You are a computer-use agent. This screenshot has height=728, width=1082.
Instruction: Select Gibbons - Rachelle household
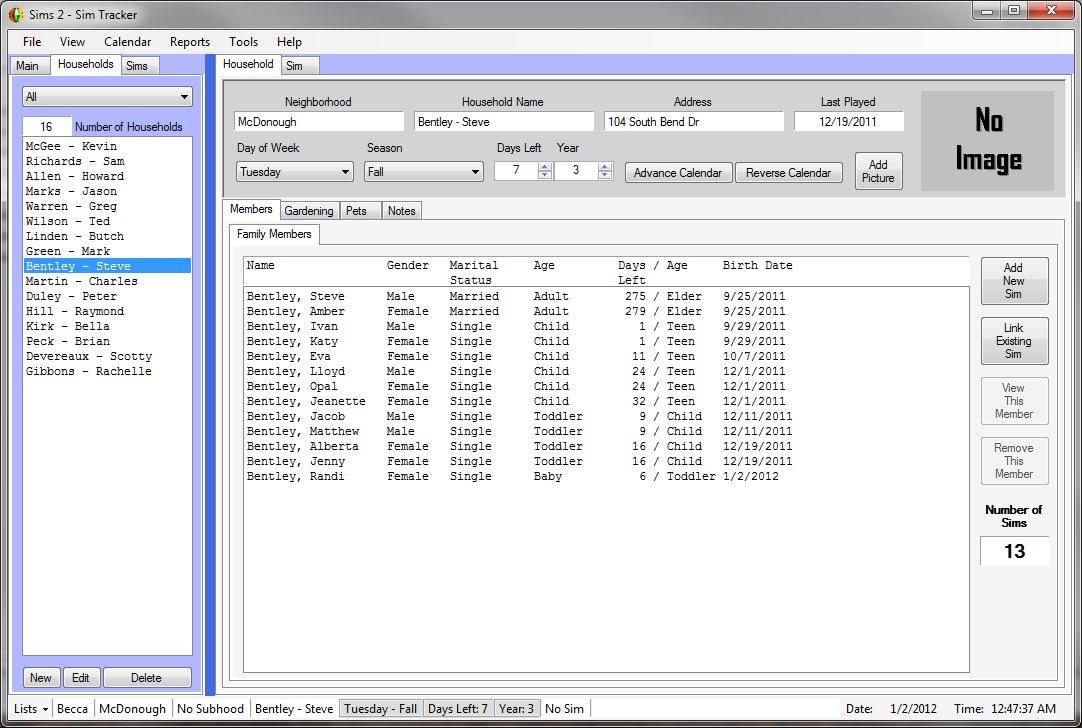click(107, 371)
